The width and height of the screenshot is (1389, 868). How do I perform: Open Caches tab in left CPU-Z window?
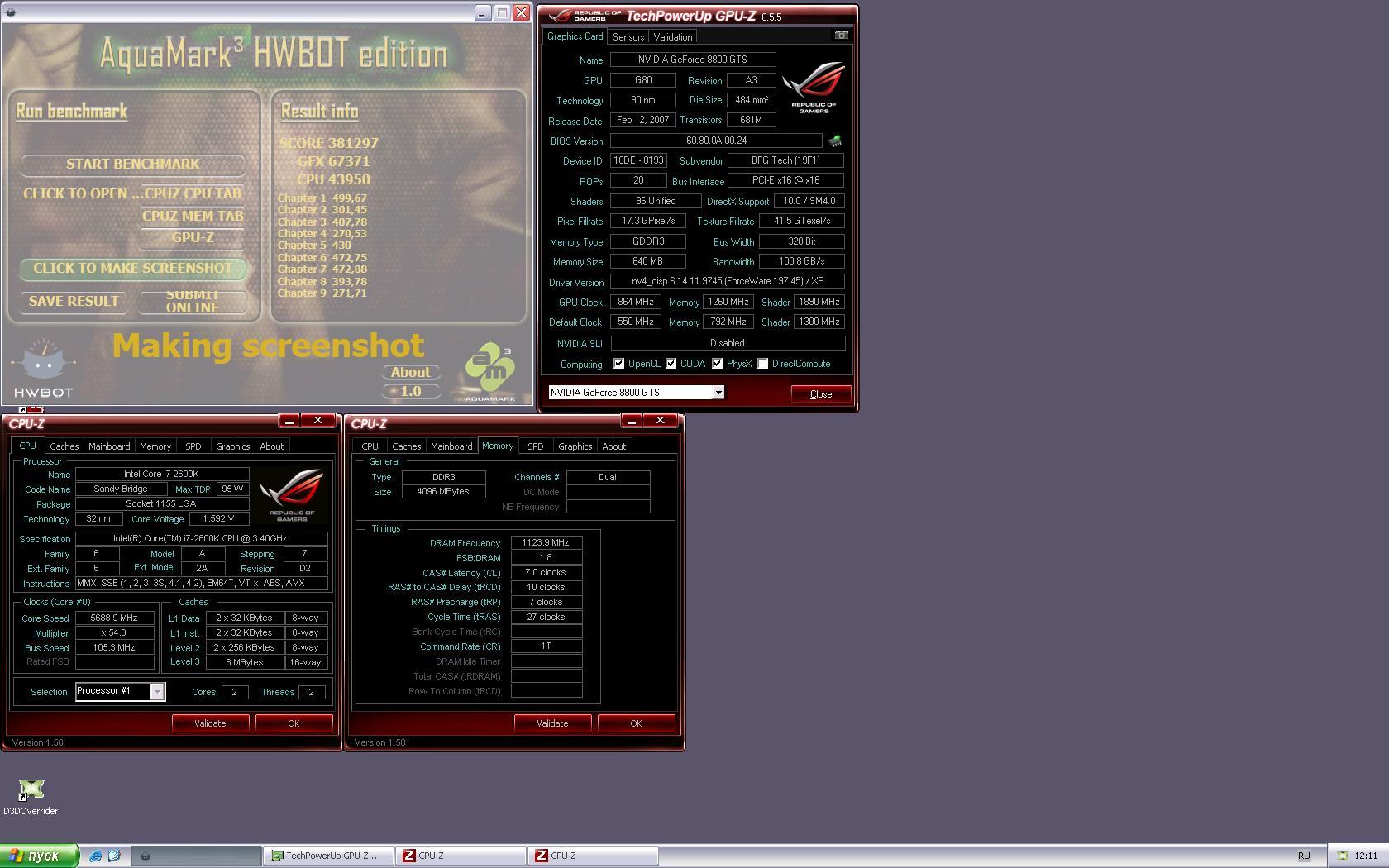tap(64, 446)
